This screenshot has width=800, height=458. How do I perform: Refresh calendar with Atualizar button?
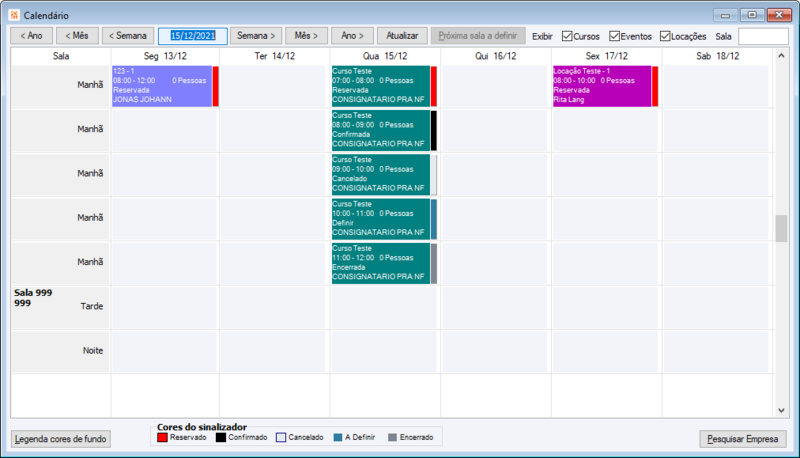402,36
